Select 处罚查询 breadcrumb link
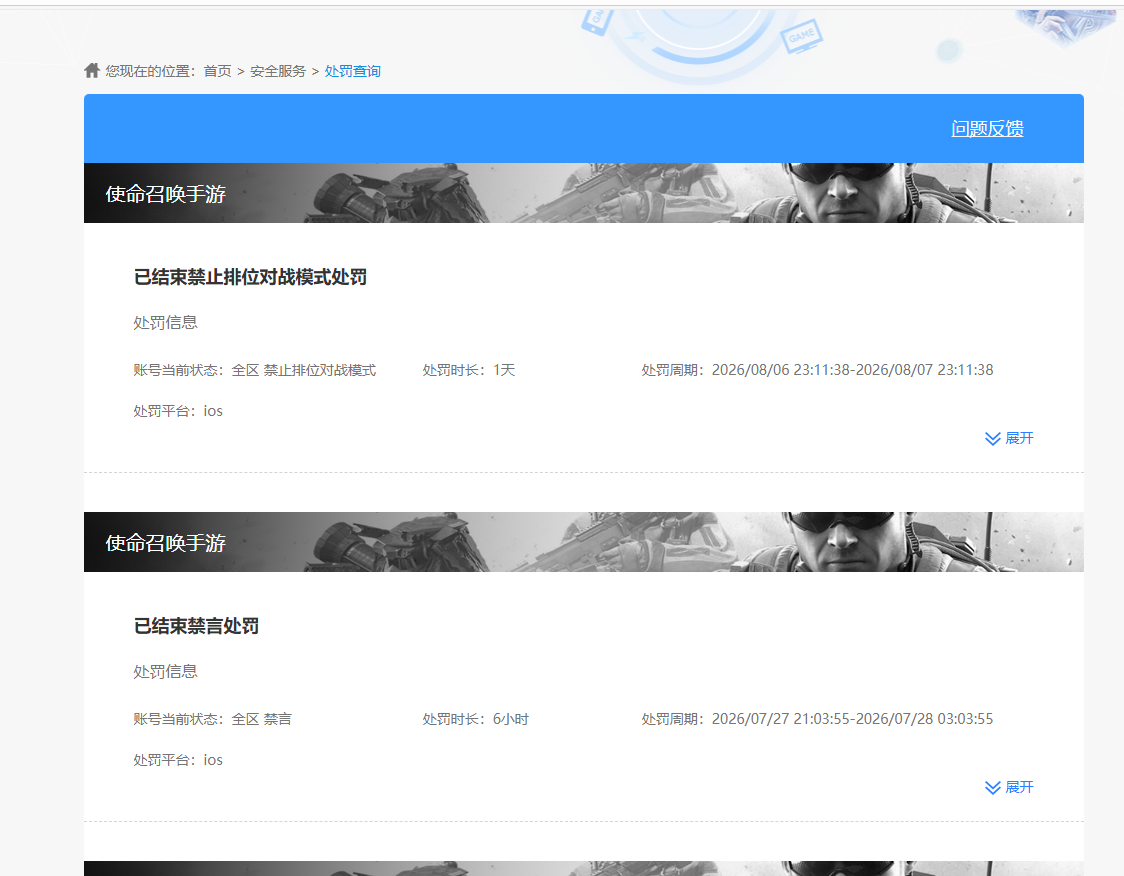 (x=353, y=71)
